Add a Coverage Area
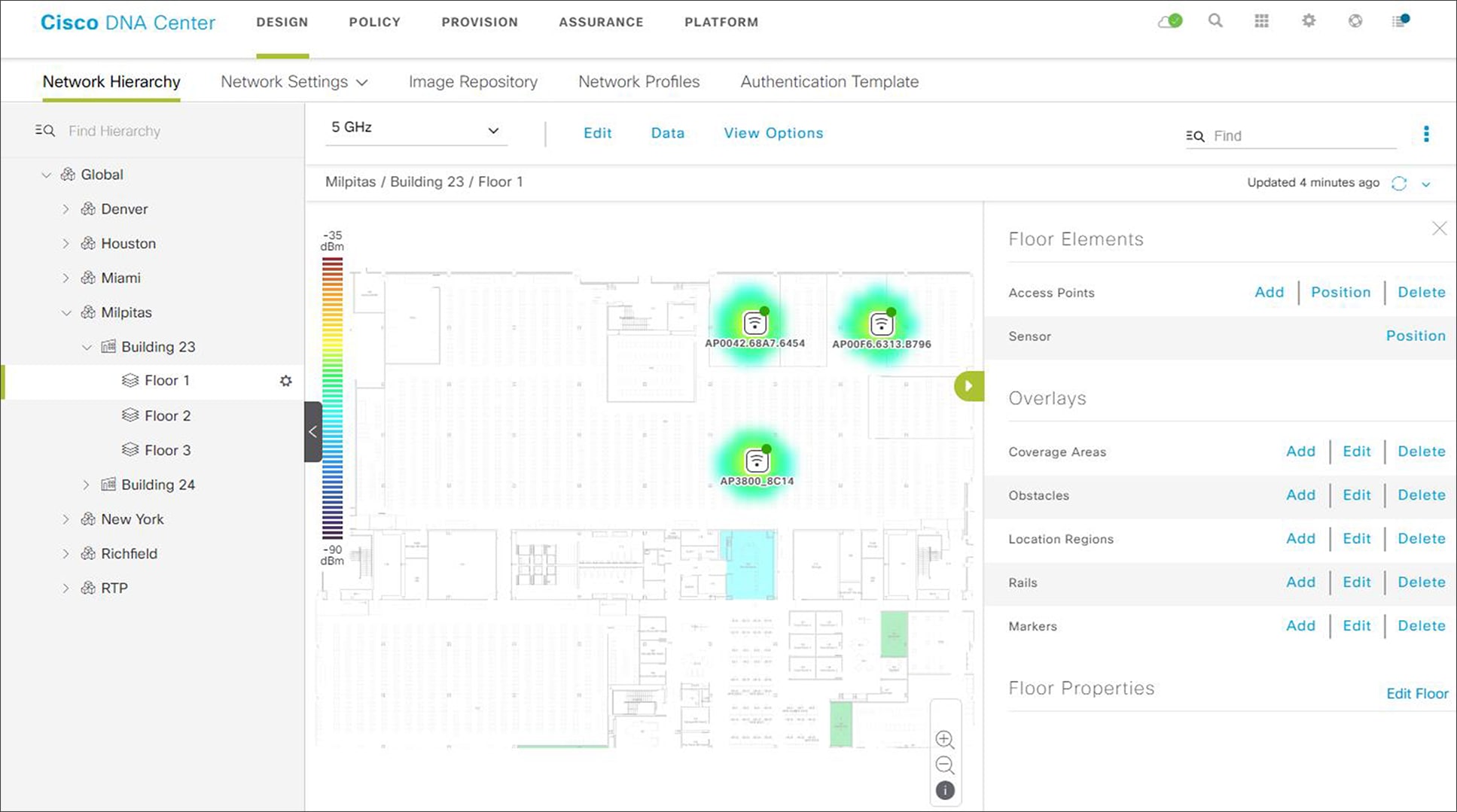 [1300, 452]
